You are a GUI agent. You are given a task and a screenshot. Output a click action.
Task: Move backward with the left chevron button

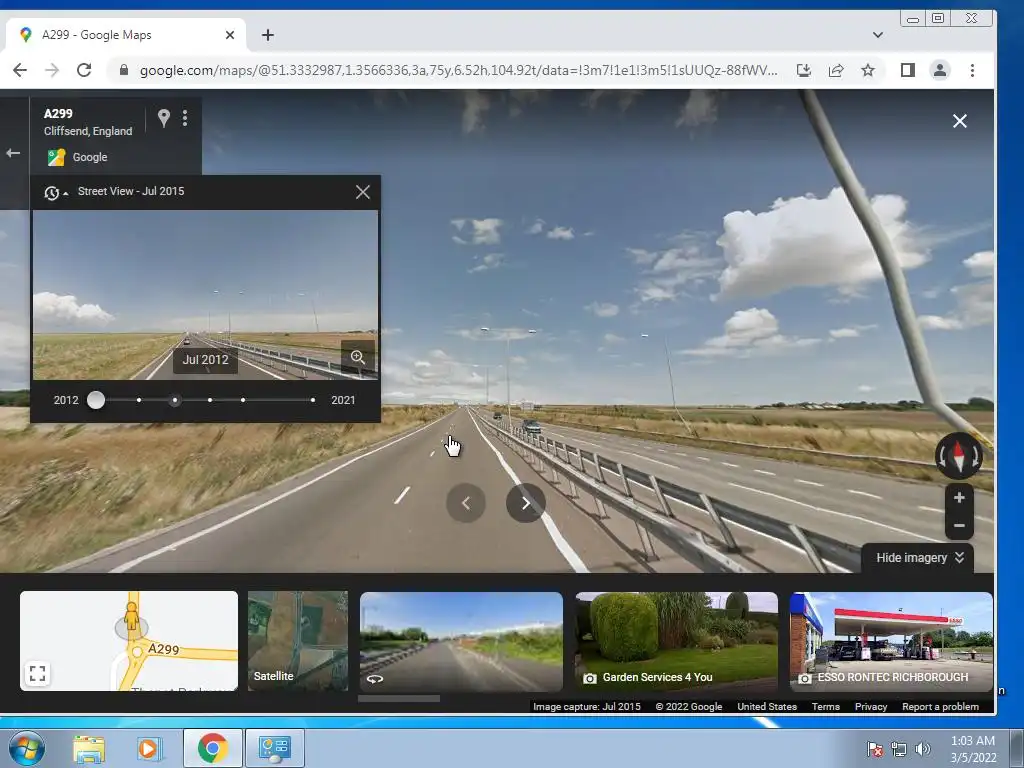click(466, 503)
